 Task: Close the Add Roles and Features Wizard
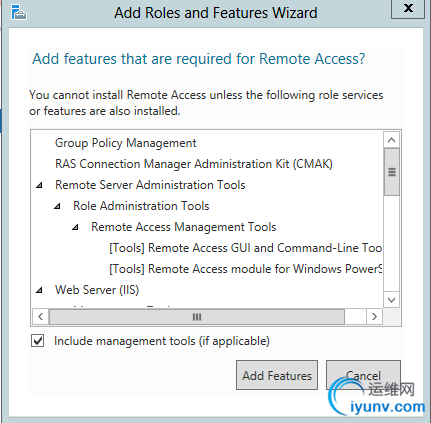pos(408,8)
